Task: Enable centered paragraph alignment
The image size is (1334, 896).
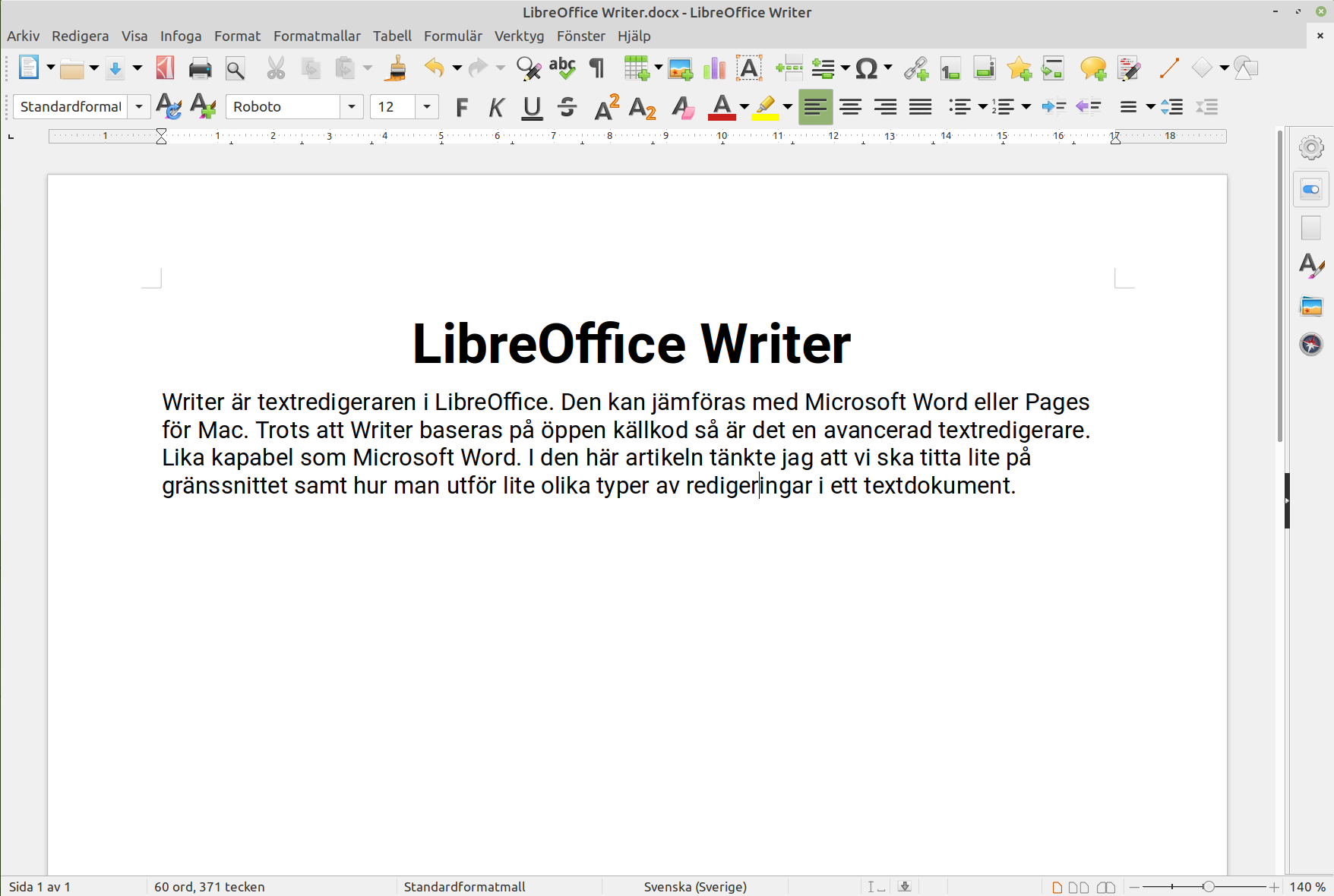Action: tap(850, 106)
